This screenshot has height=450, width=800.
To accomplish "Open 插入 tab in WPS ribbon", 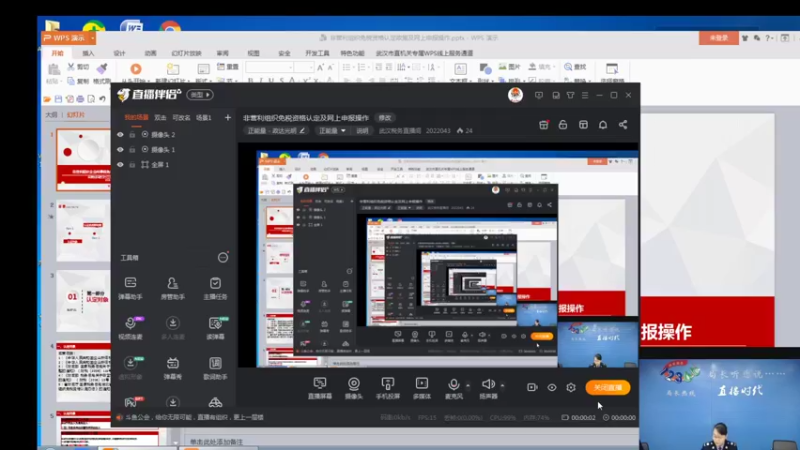I will 88,53.
